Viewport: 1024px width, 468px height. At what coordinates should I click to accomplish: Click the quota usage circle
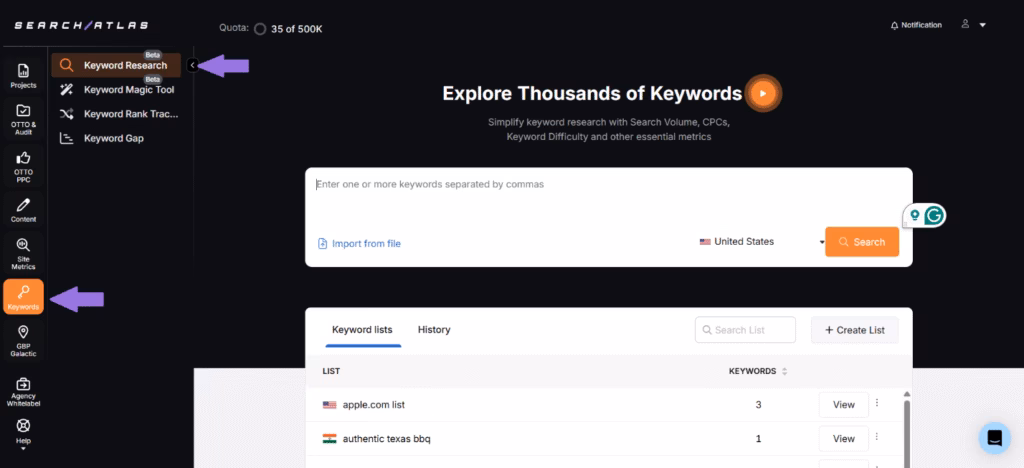[260, 29]
